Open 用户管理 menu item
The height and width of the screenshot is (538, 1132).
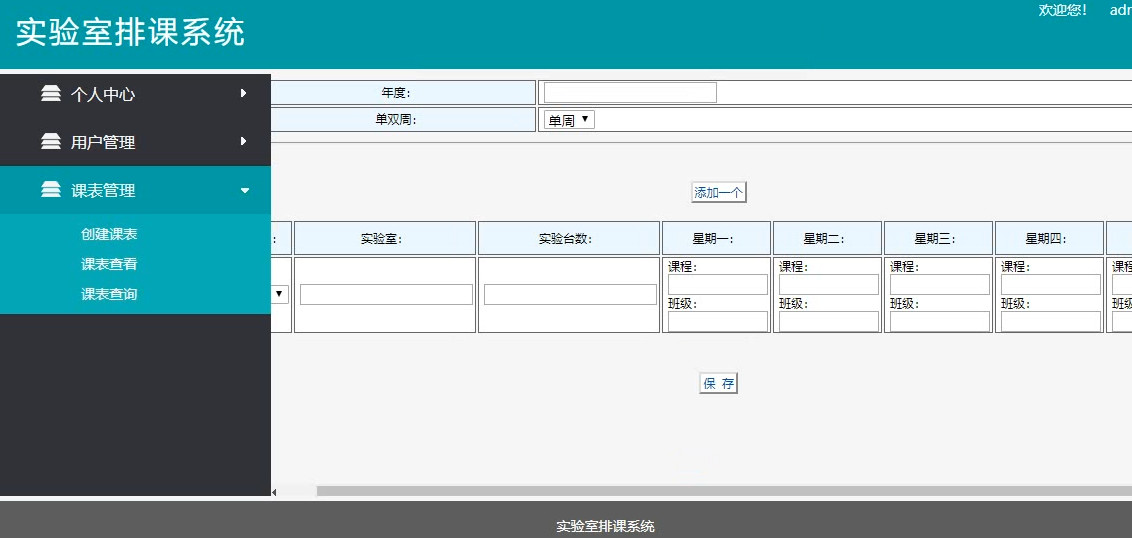[135, 142]
